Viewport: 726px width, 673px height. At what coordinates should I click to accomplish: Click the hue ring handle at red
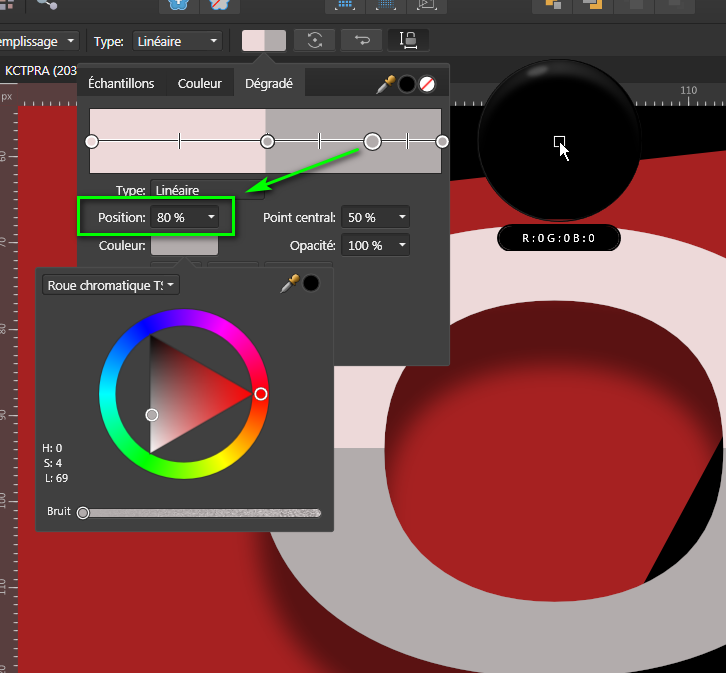[261, 394]
